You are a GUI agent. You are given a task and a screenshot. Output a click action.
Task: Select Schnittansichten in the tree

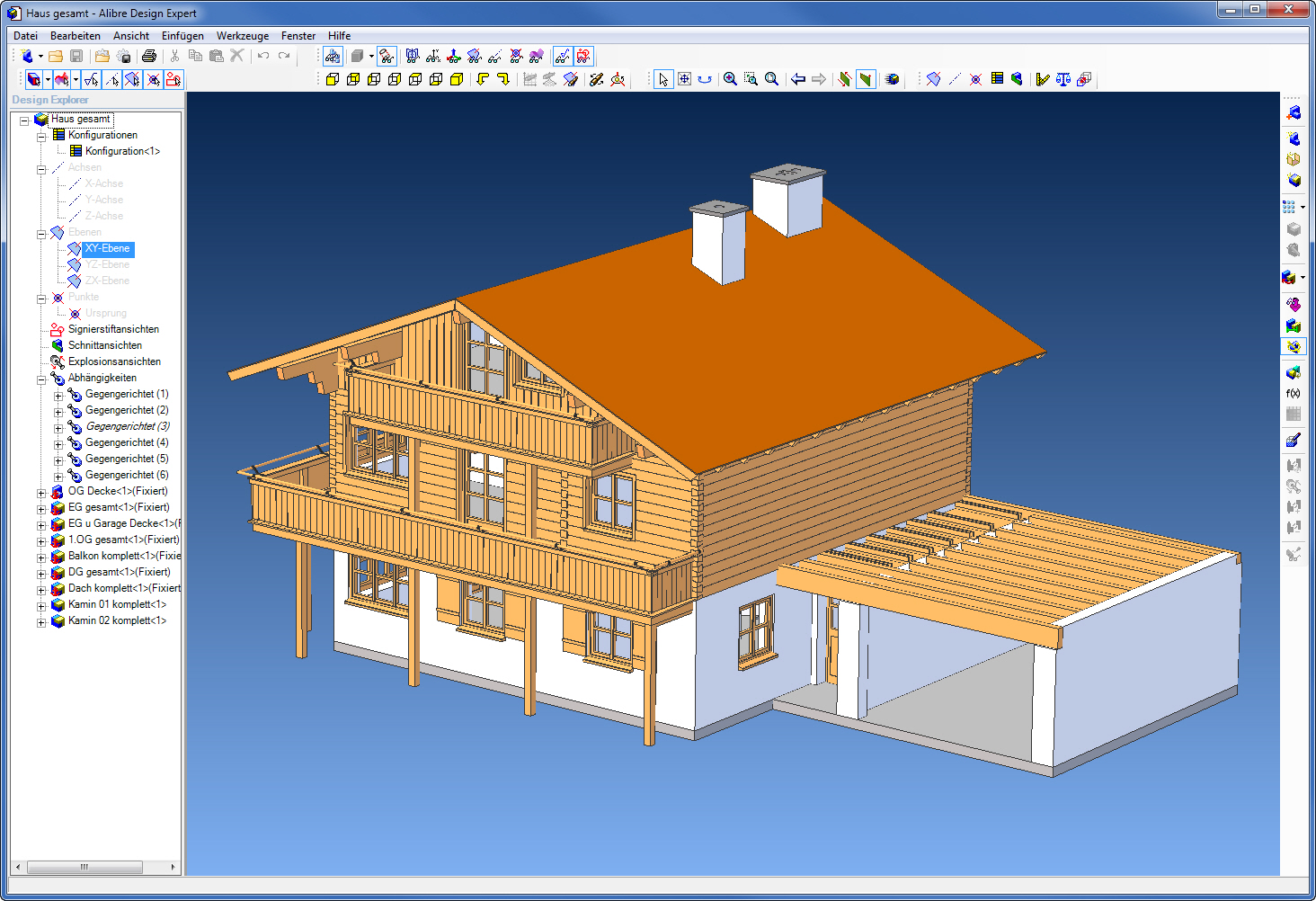(105, 345)
